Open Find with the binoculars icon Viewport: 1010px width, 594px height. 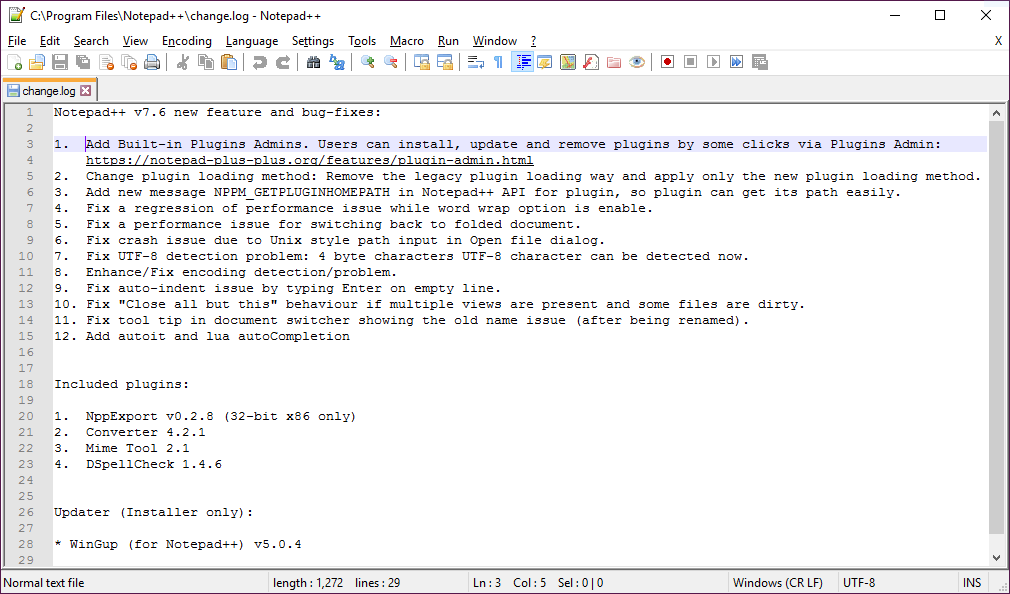click(x=314, y=62)
